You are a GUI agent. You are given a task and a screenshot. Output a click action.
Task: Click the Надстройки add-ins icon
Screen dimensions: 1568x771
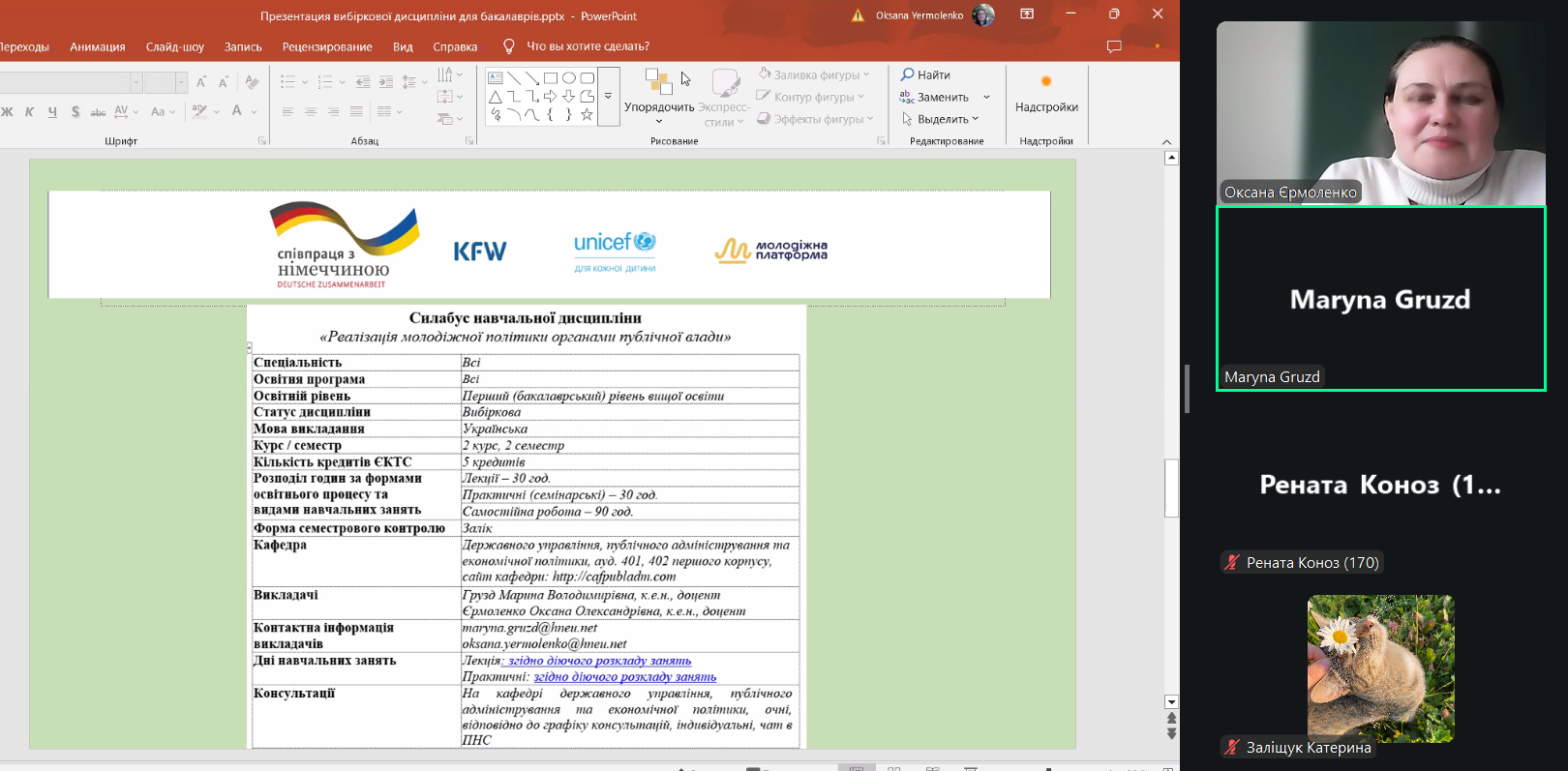tap(1045, 82)
